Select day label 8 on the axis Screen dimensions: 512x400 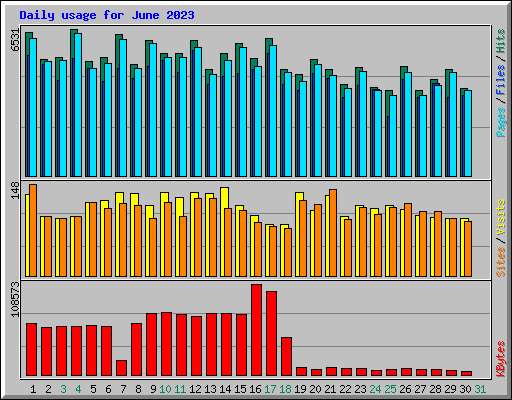click(x=138, y=389)
